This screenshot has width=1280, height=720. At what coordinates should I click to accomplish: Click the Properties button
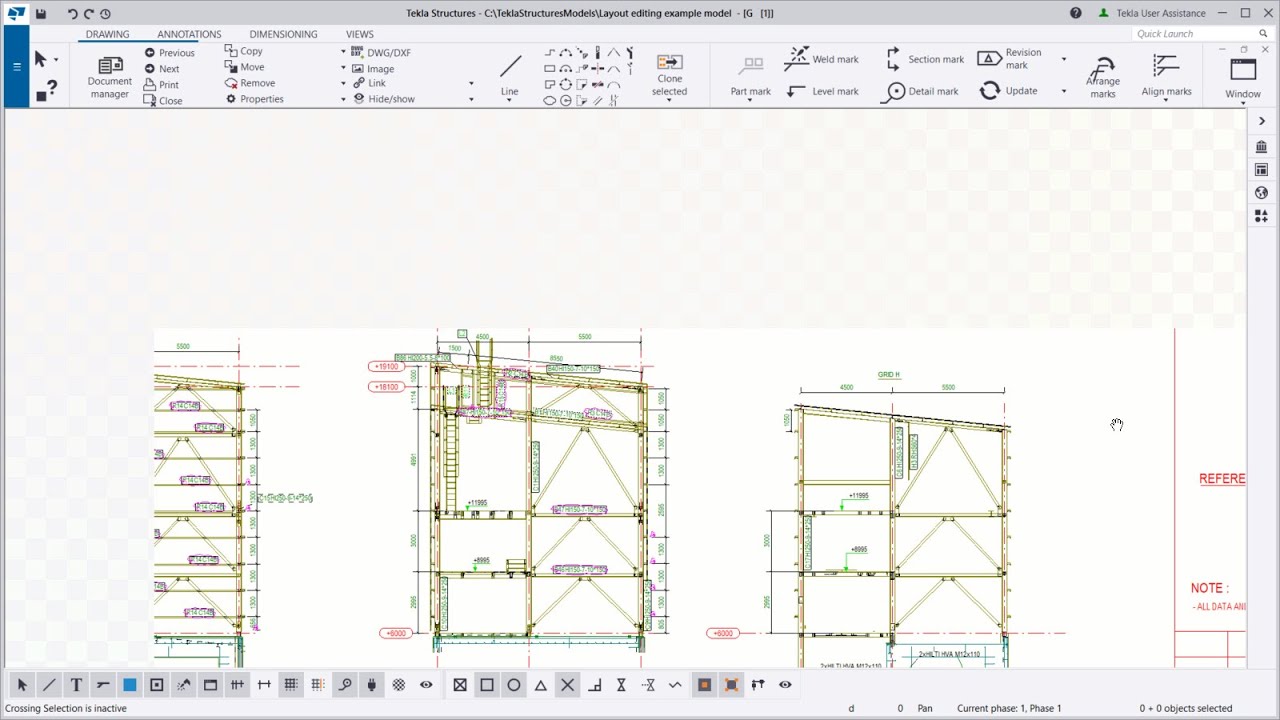pos(254,99)
